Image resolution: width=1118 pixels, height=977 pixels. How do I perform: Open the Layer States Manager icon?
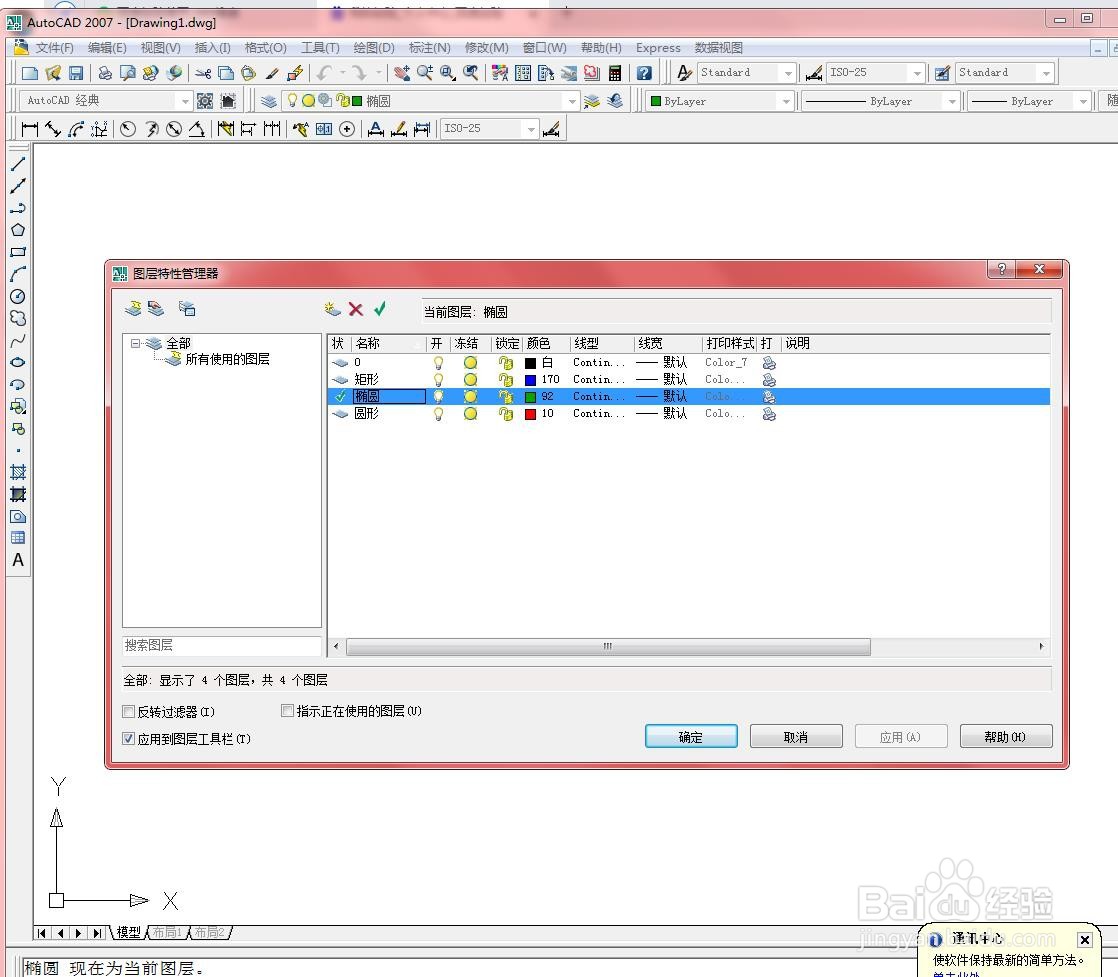click(188, 309)
